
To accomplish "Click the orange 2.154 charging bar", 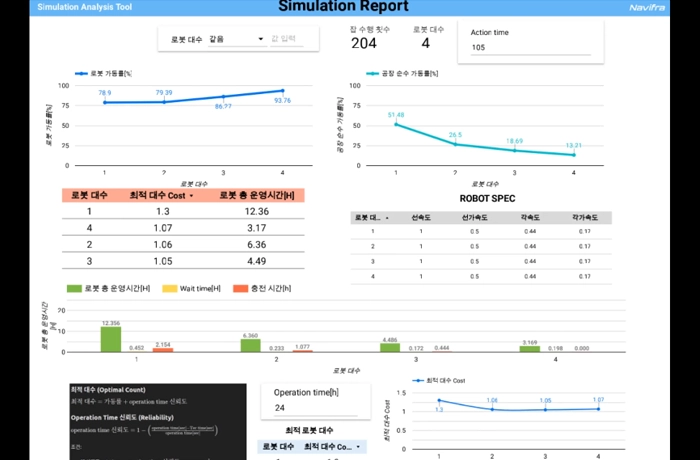I will click(163, 350).
